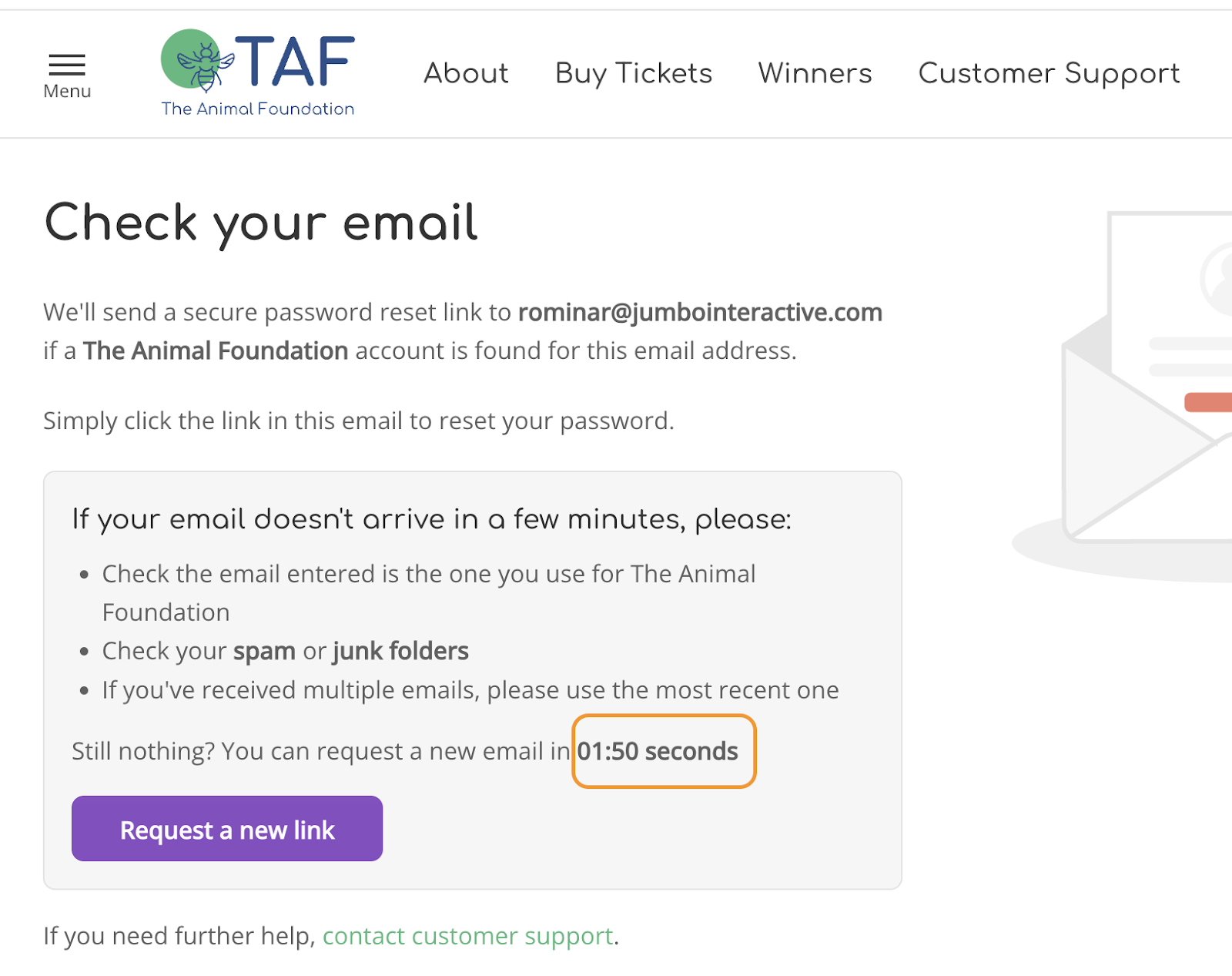Open the About page

pos(466,73)
